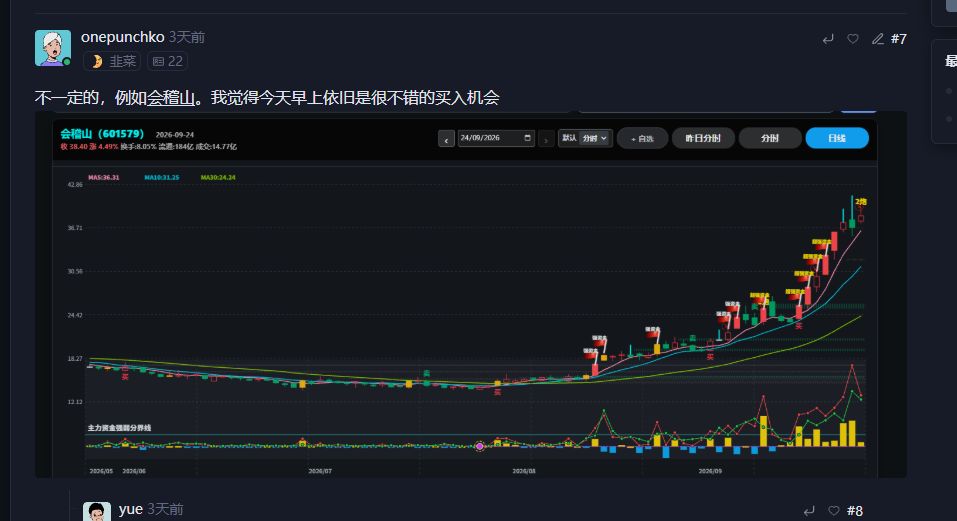
Task: Click the 昨日分时 button
Action: 702,138
